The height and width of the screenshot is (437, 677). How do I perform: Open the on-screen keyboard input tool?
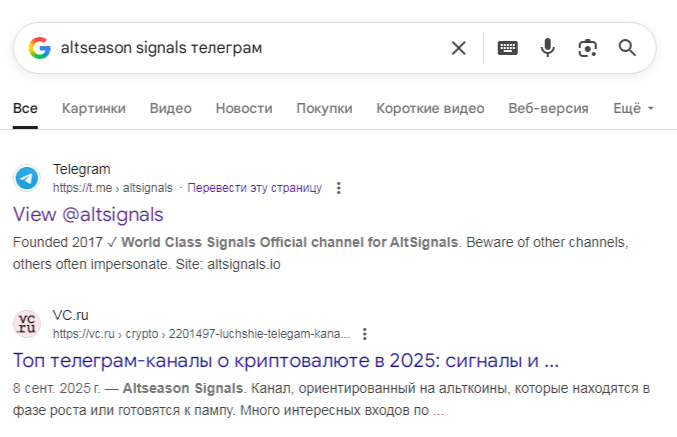point(508,48)
